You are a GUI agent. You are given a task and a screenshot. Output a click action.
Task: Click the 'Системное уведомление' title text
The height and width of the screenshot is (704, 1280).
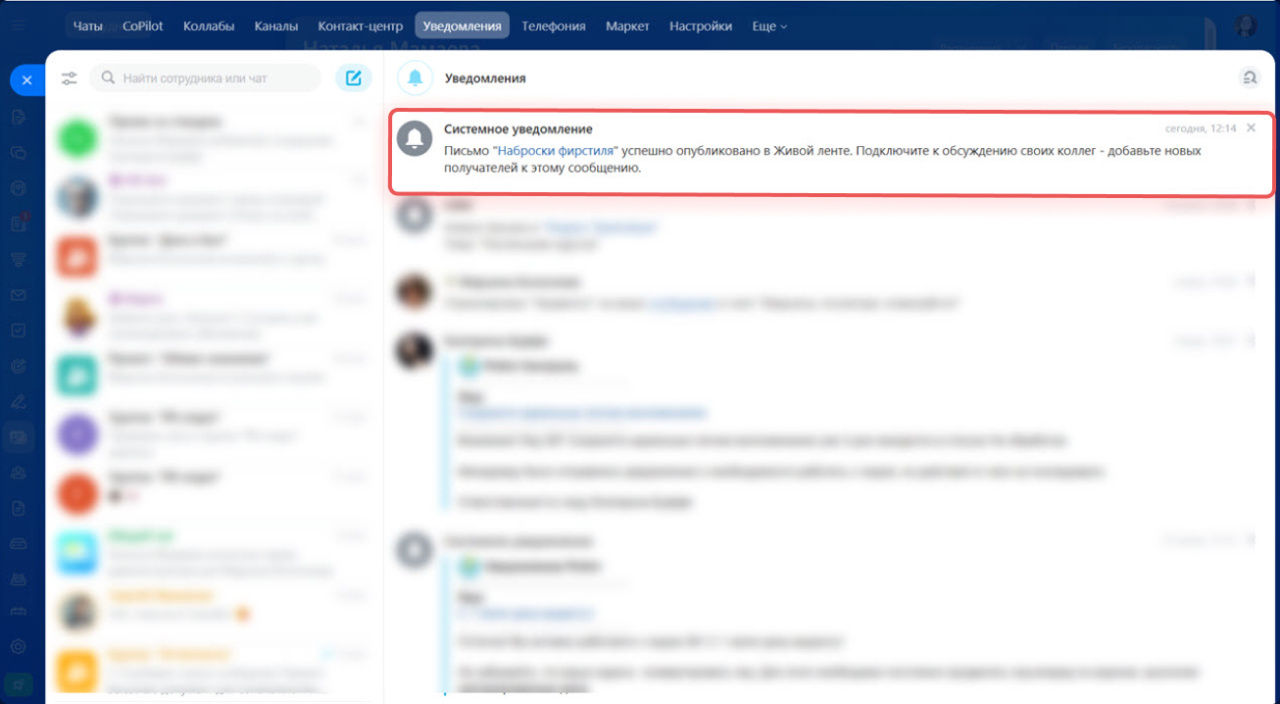[518, 129]
